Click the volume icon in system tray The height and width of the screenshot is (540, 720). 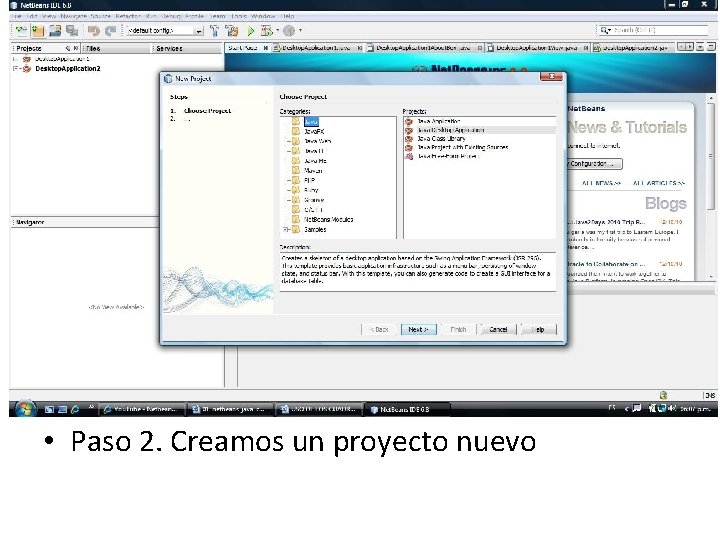pyautogui.click(x=672, y=408)
